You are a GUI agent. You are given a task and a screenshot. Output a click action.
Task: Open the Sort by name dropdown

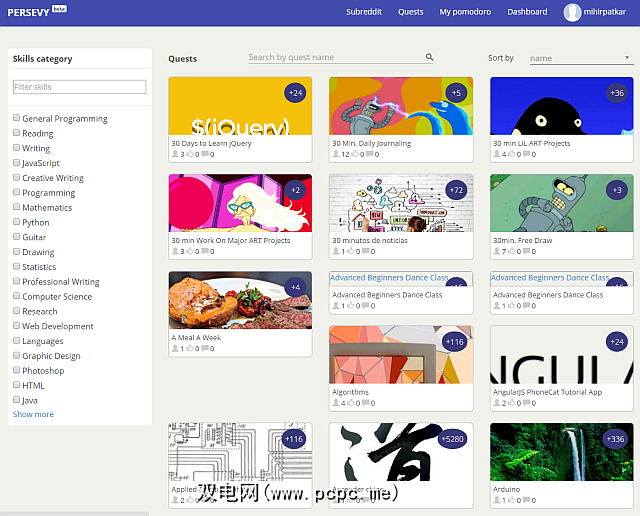[x=580, y=58]
